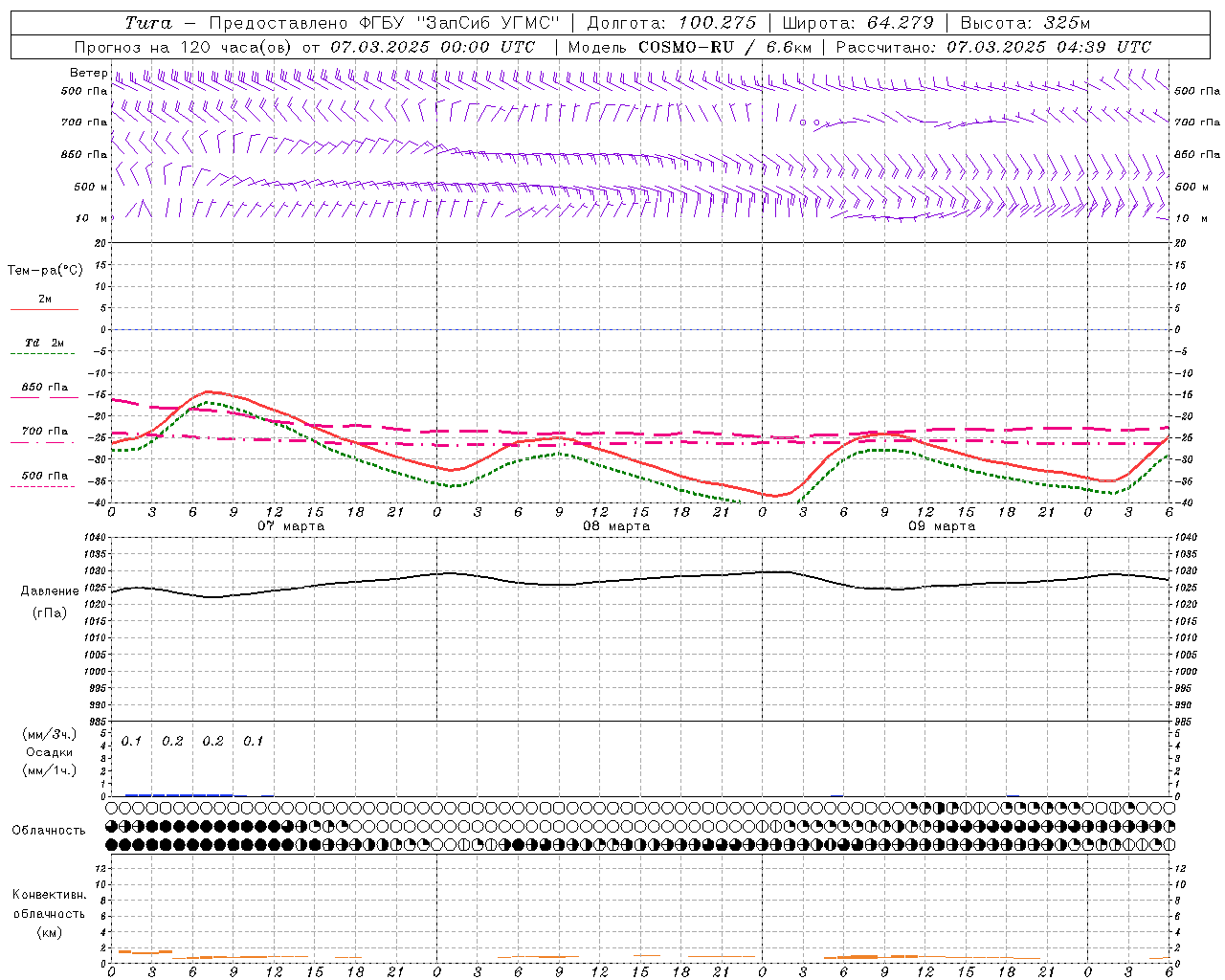This screenshot has width=1225, height=980.
Task: Click the "Тем-ра(°C)" axis label
Action: click(x=45, y=271)
